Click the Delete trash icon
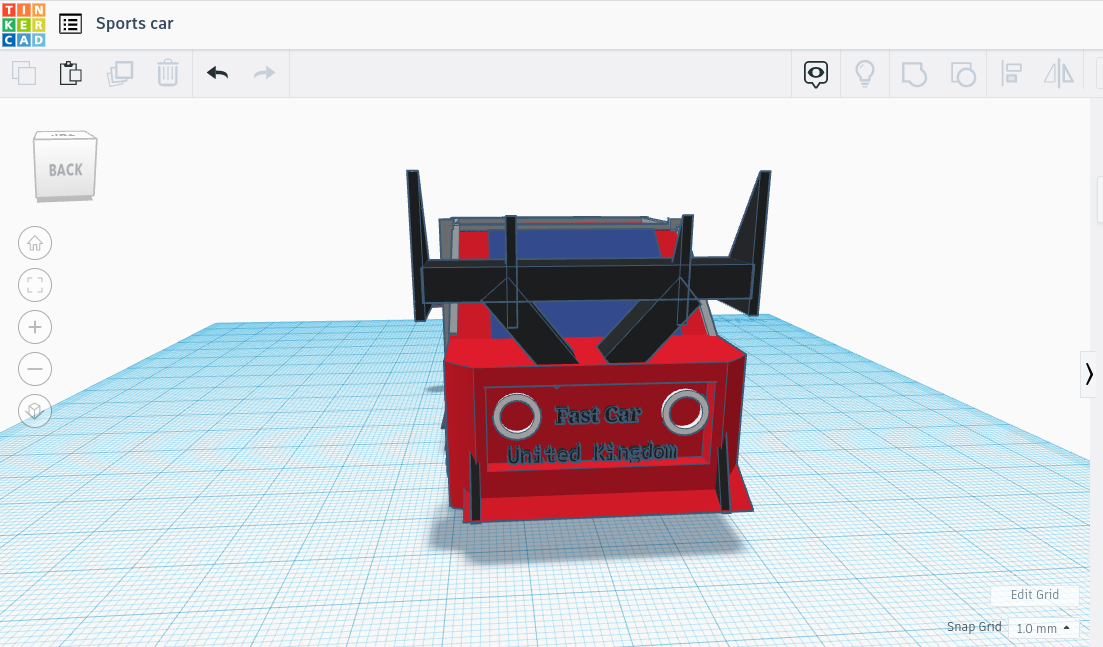 167,73
